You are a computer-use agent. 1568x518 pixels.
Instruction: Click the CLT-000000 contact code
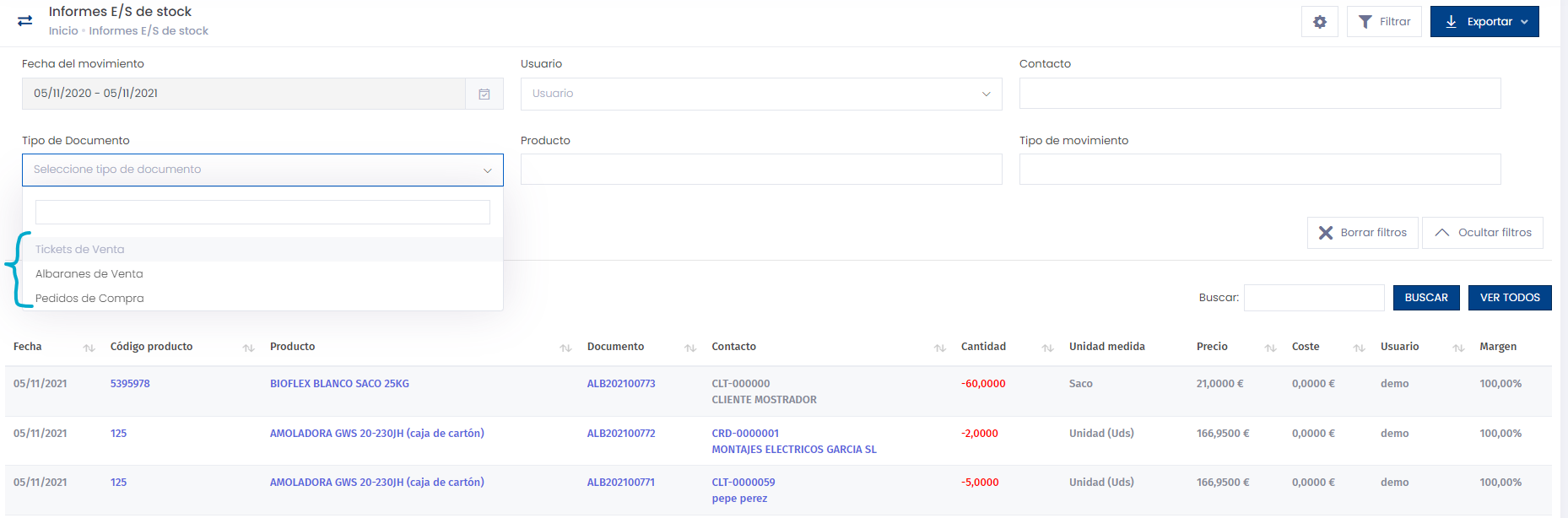click(740, 384)
